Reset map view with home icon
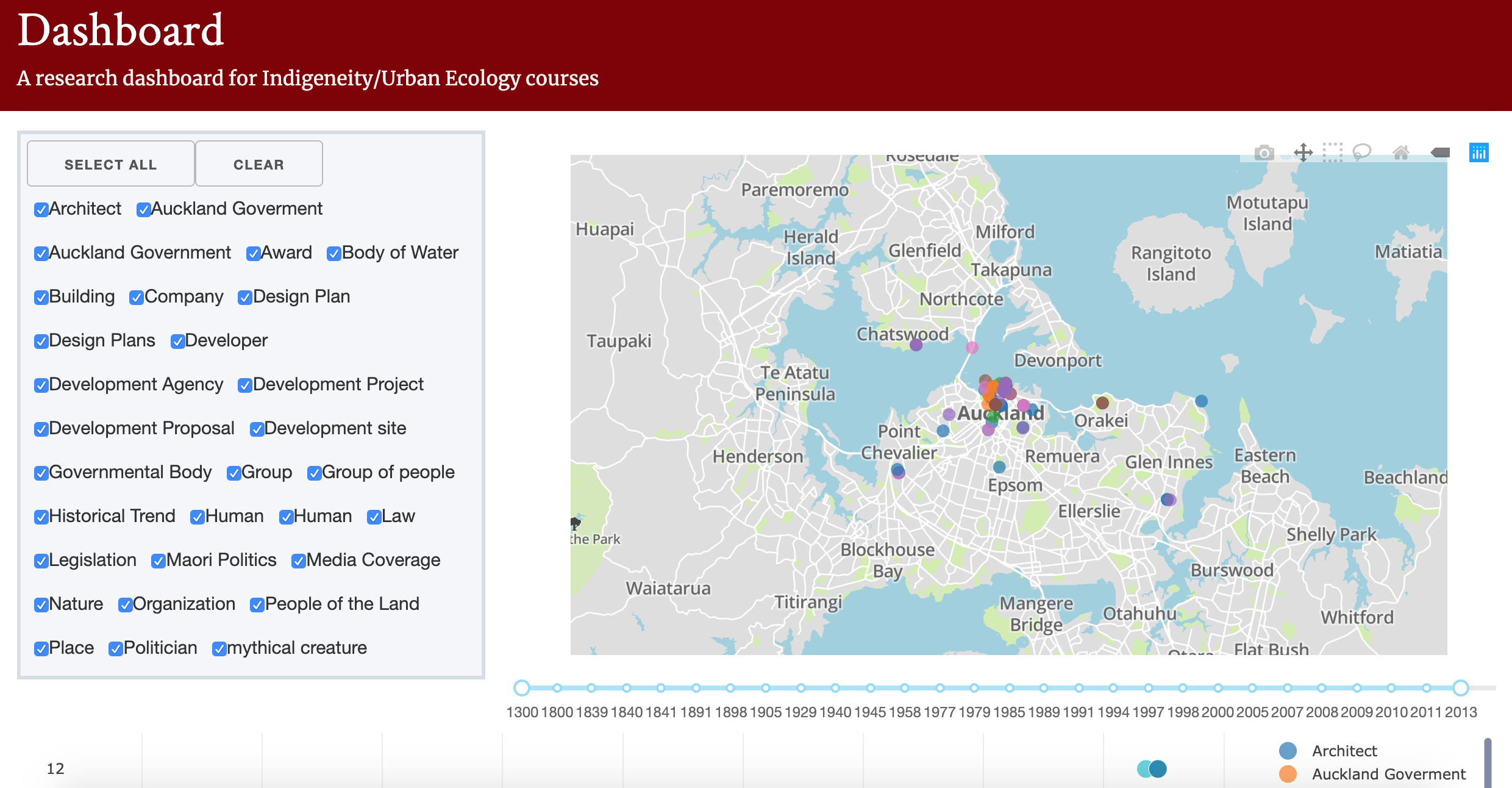The image size is (1512, 788). tap(1400, 152)
